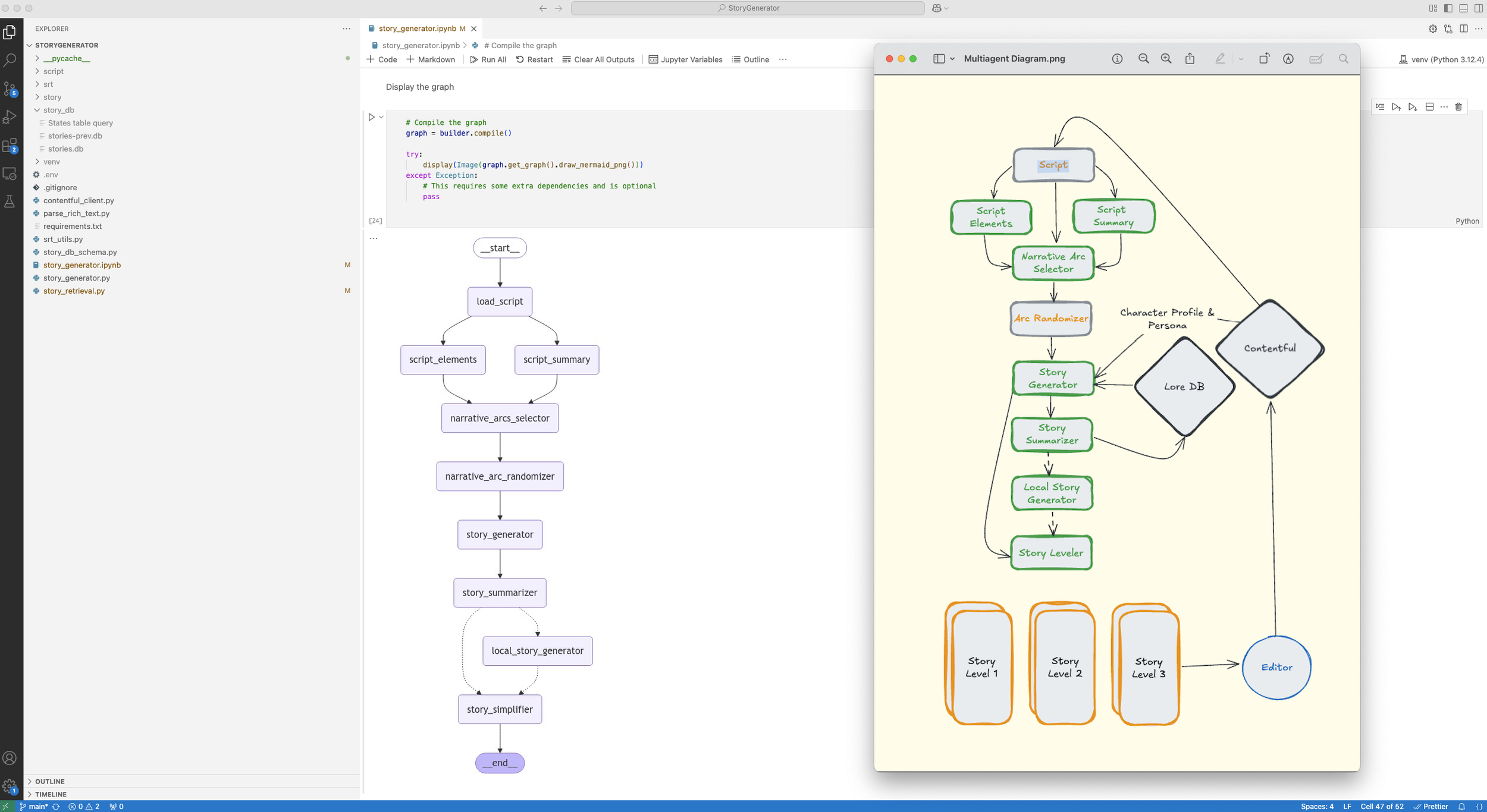Screen dimensions: 1487x812
Task: Click Run All in notebook toolbar
Action: (488, 59)
